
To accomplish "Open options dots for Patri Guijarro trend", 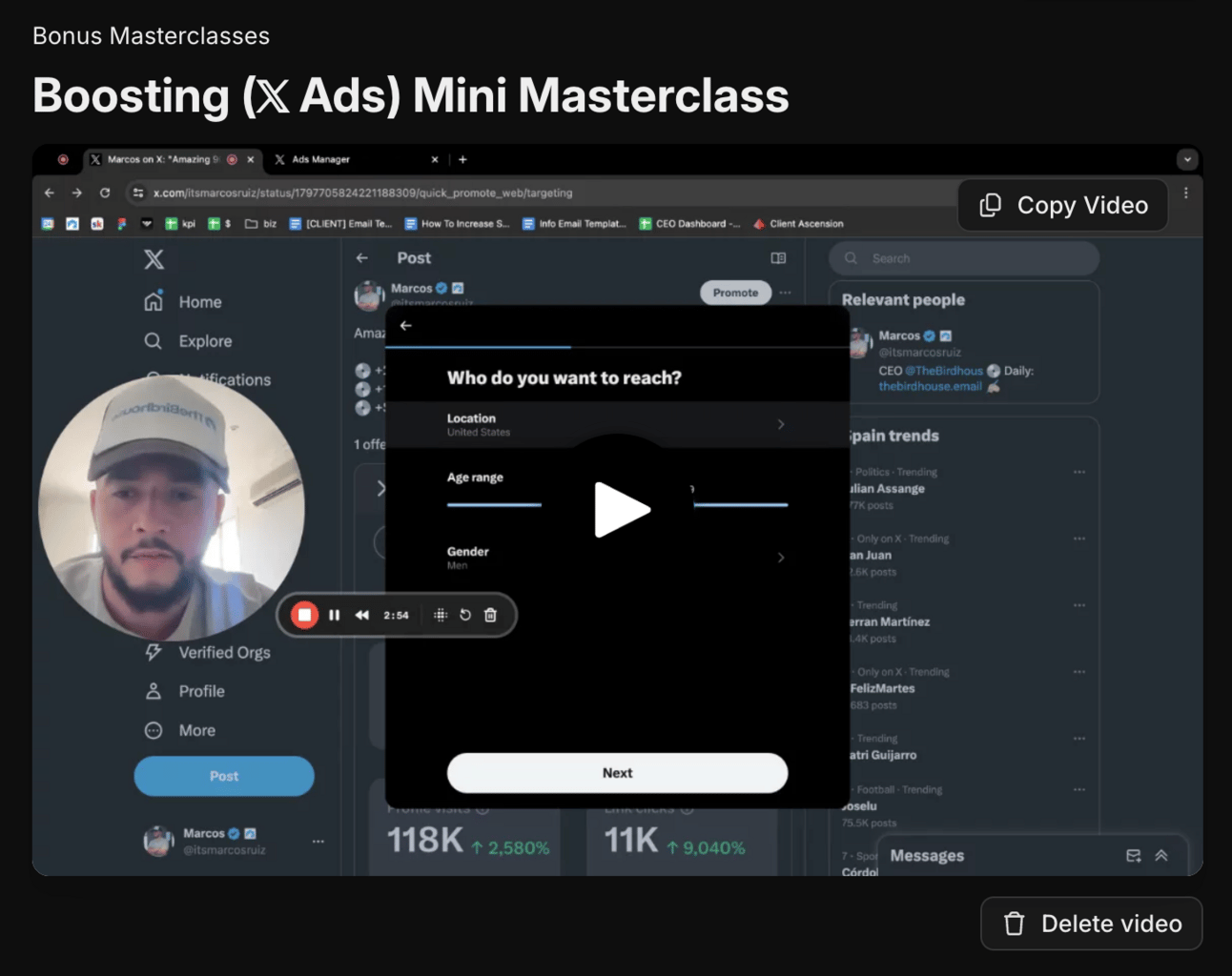I will [x=1079, y=739].
